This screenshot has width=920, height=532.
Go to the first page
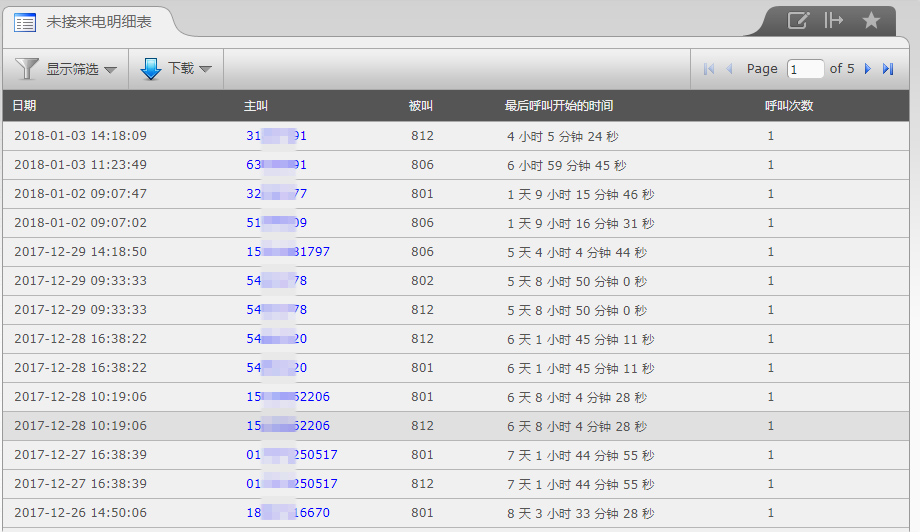coord(709,69)
